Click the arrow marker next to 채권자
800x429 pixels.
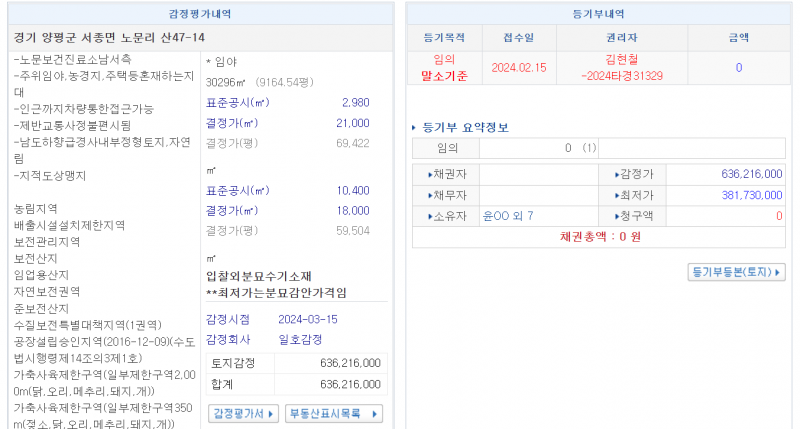[429, 174]
